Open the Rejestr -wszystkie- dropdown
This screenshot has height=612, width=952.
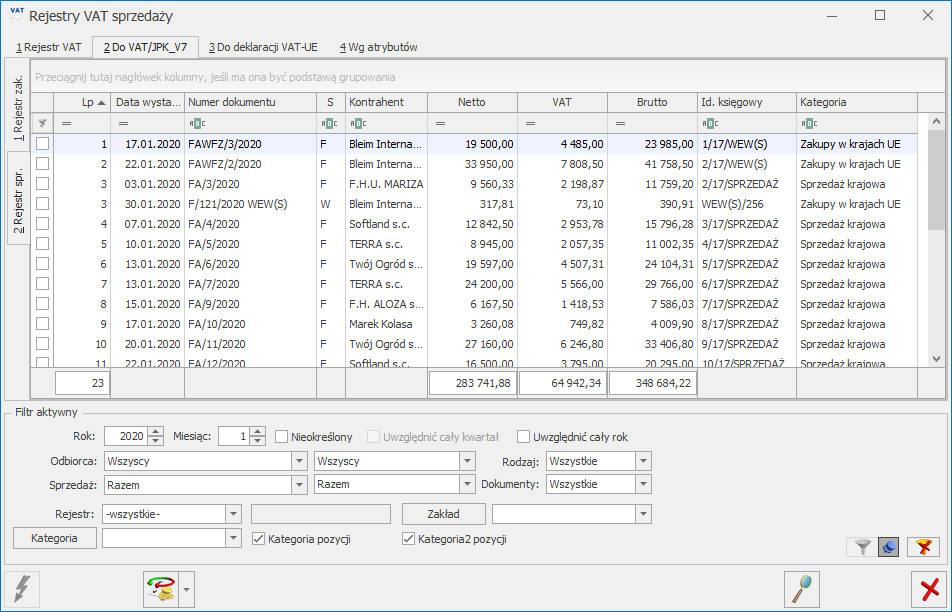(x=231, y=512)
